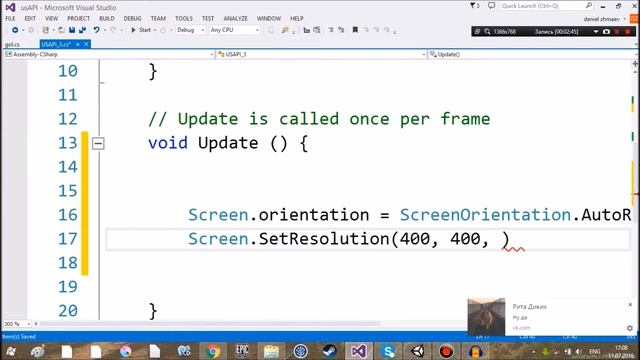The width and height of the screenshot is (640, 360).
Task: Open the HELP menu
Action: point(297,18)
